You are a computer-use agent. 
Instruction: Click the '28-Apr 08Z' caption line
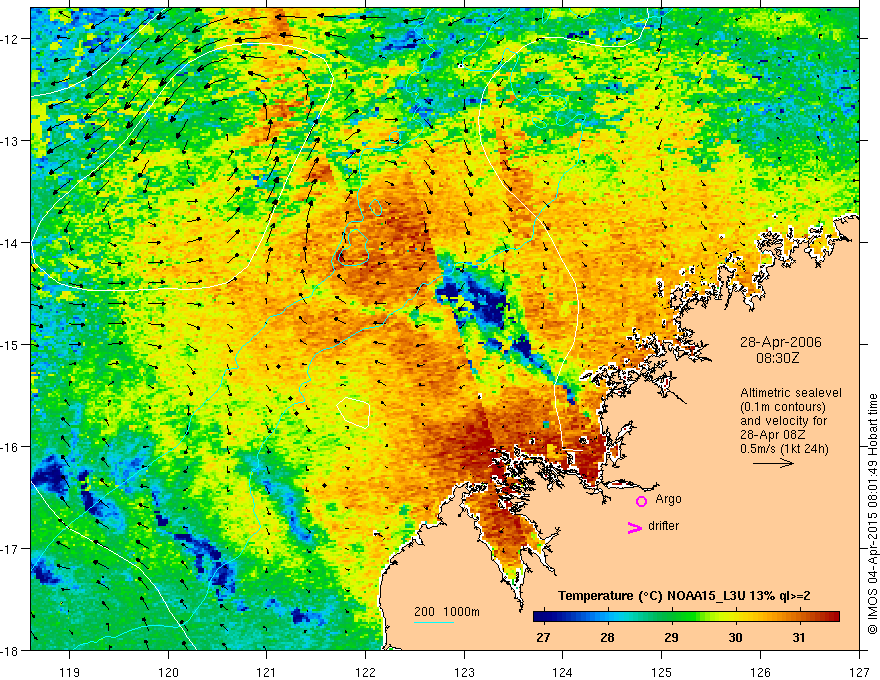point(774,435)
